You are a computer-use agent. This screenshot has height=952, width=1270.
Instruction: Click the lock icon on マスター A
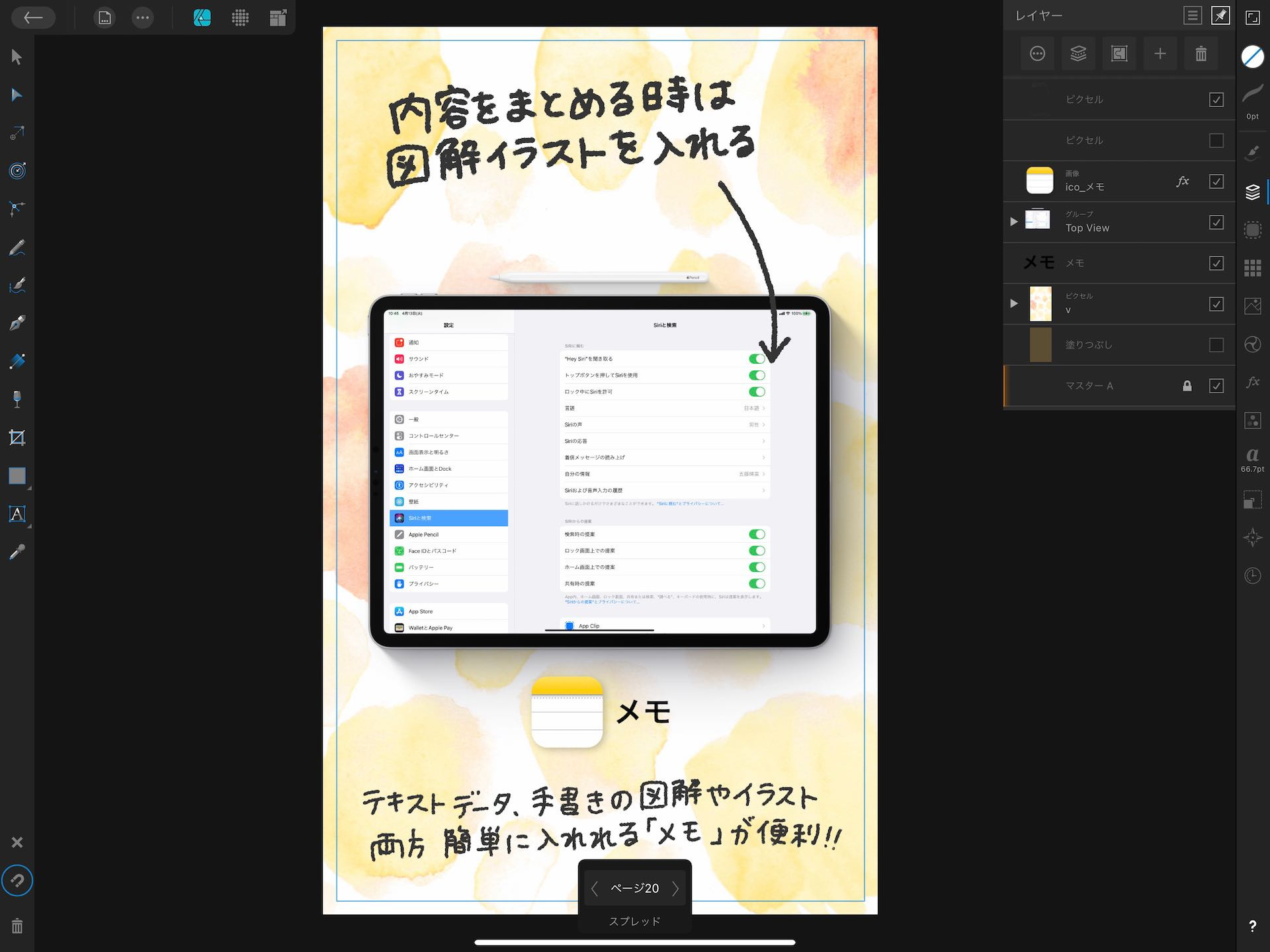[1187, 386]
